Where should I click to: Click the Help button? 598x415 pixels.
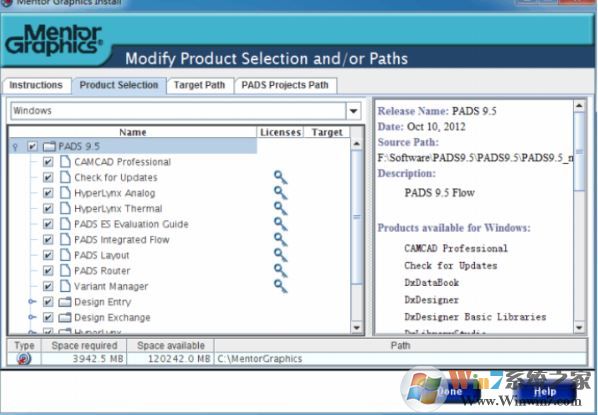click(545, 392)
